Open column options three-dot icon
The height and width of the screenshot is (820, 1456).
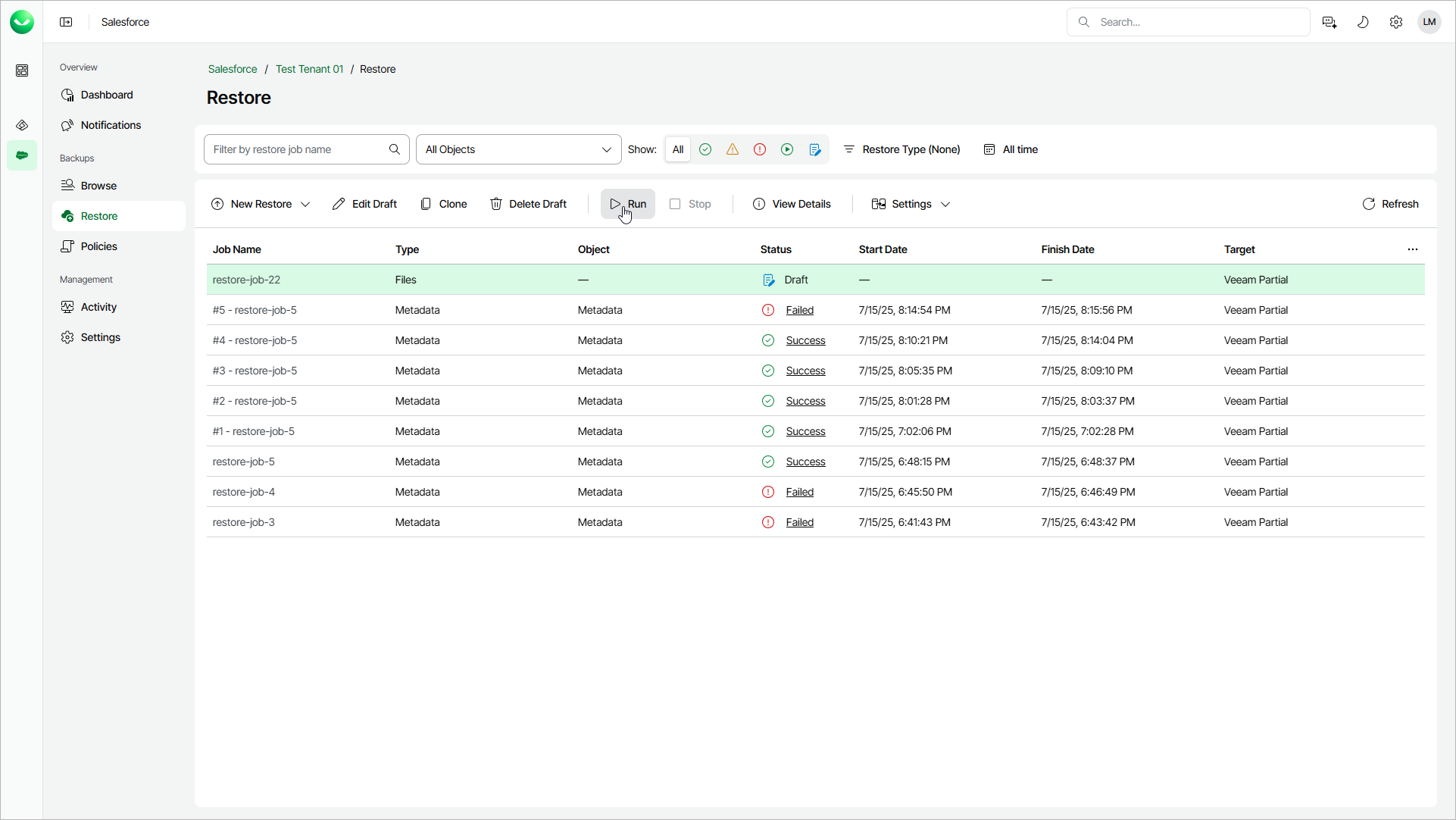pos(1413,249)
